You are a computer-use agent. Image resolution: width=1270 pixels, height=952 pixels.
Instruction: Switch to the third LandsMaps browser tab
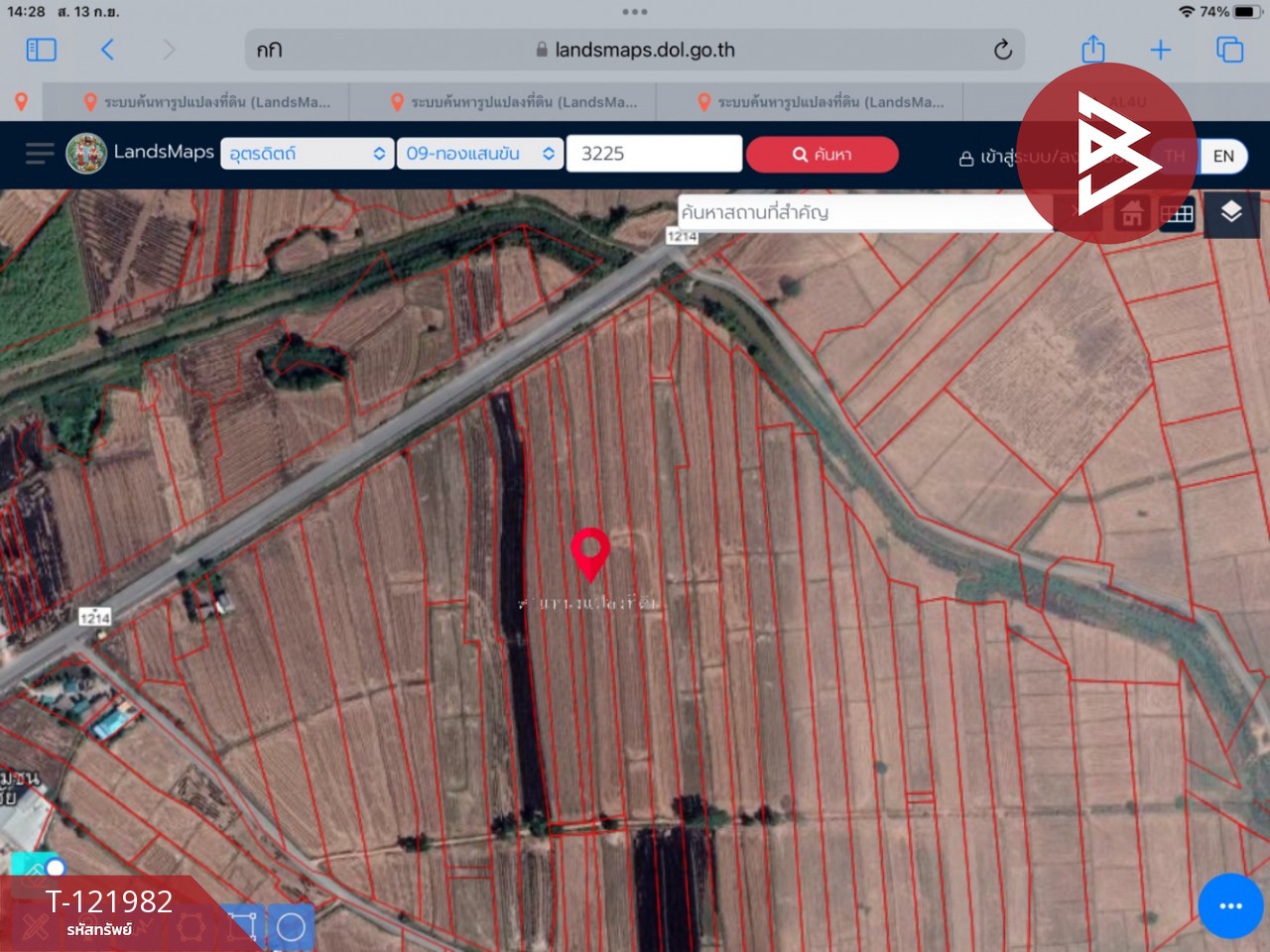820,102
